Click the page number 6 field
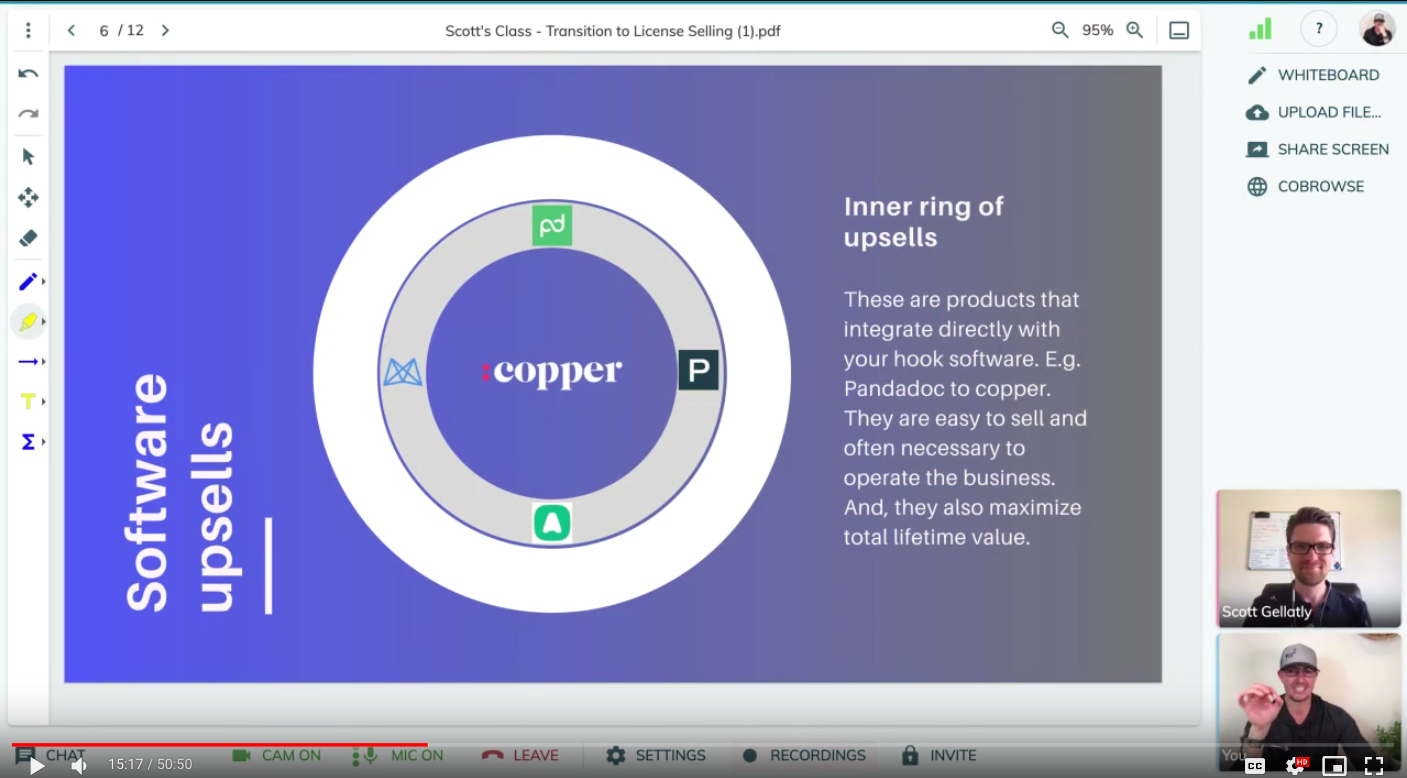 click(x=104, y=31)
